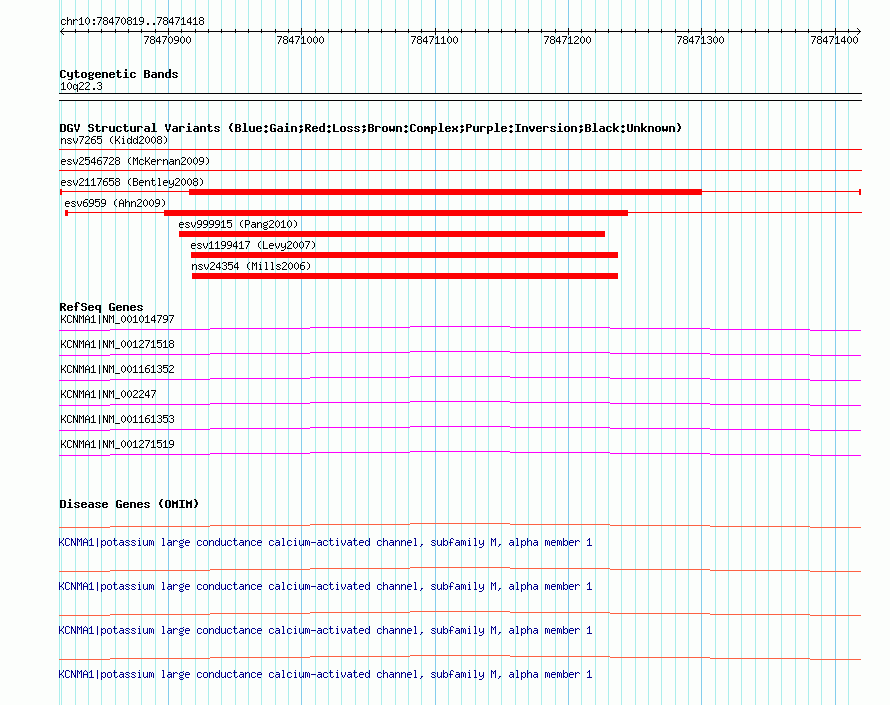
Task: Click the red bar under esv999915 (Pang2010)
Action: (x=392, y=234)
